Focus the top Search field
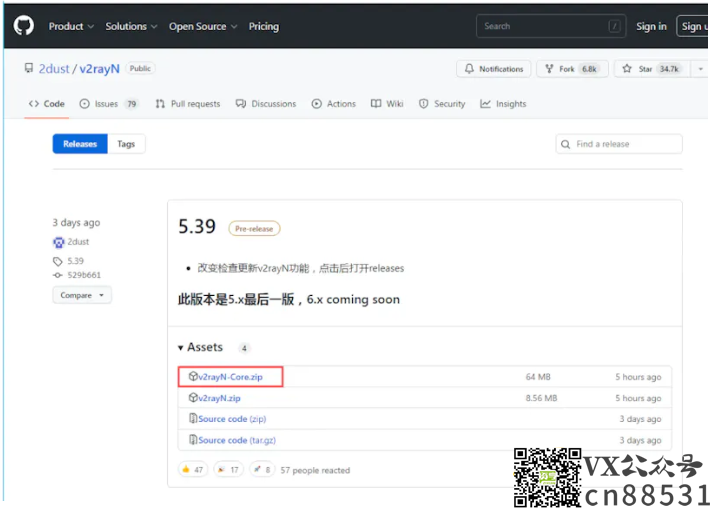Viewport: 713px width, 508px height. 551,26
